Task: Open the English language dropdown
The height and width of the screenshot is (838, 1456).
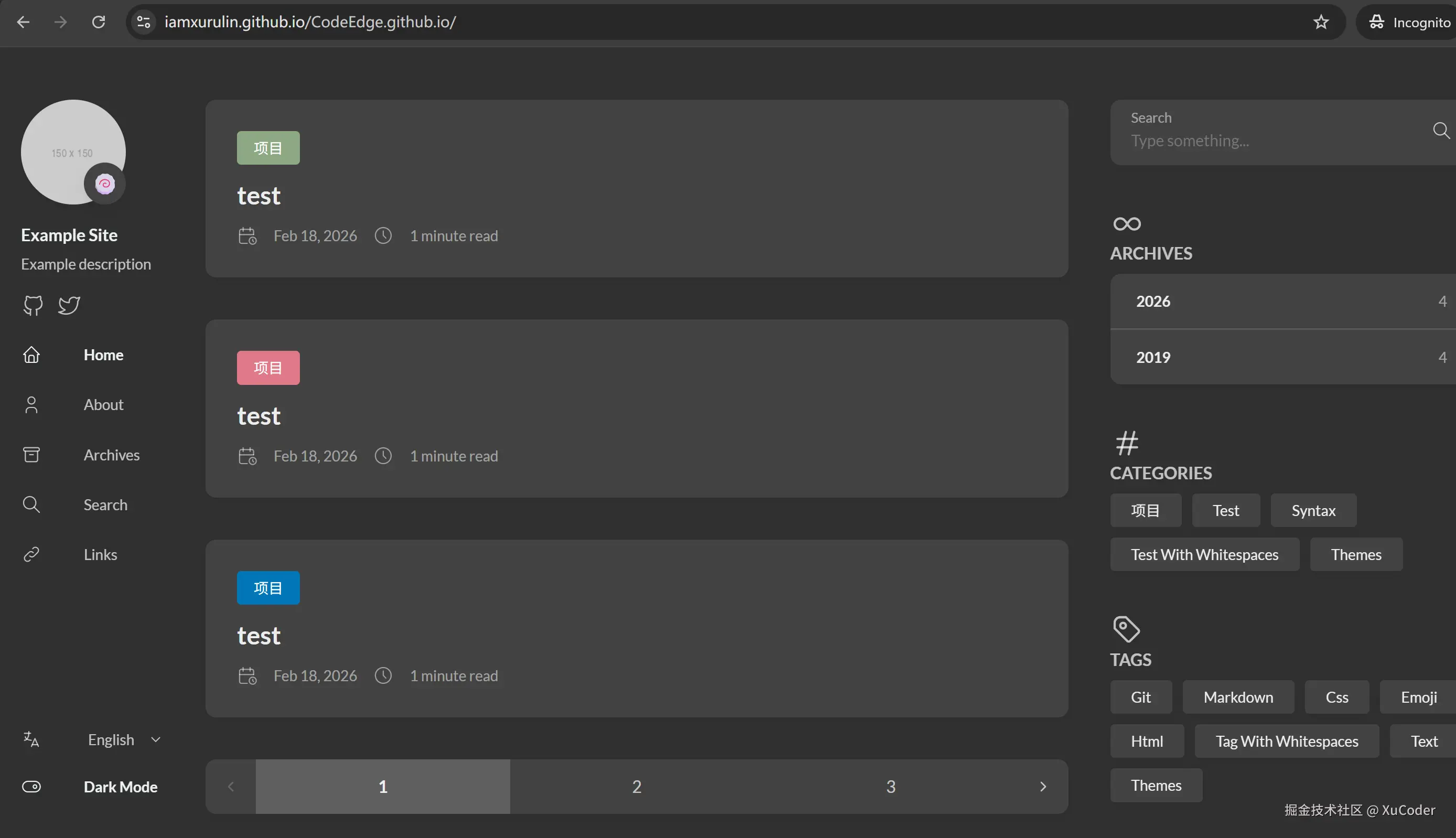Action: pos(123,739)
